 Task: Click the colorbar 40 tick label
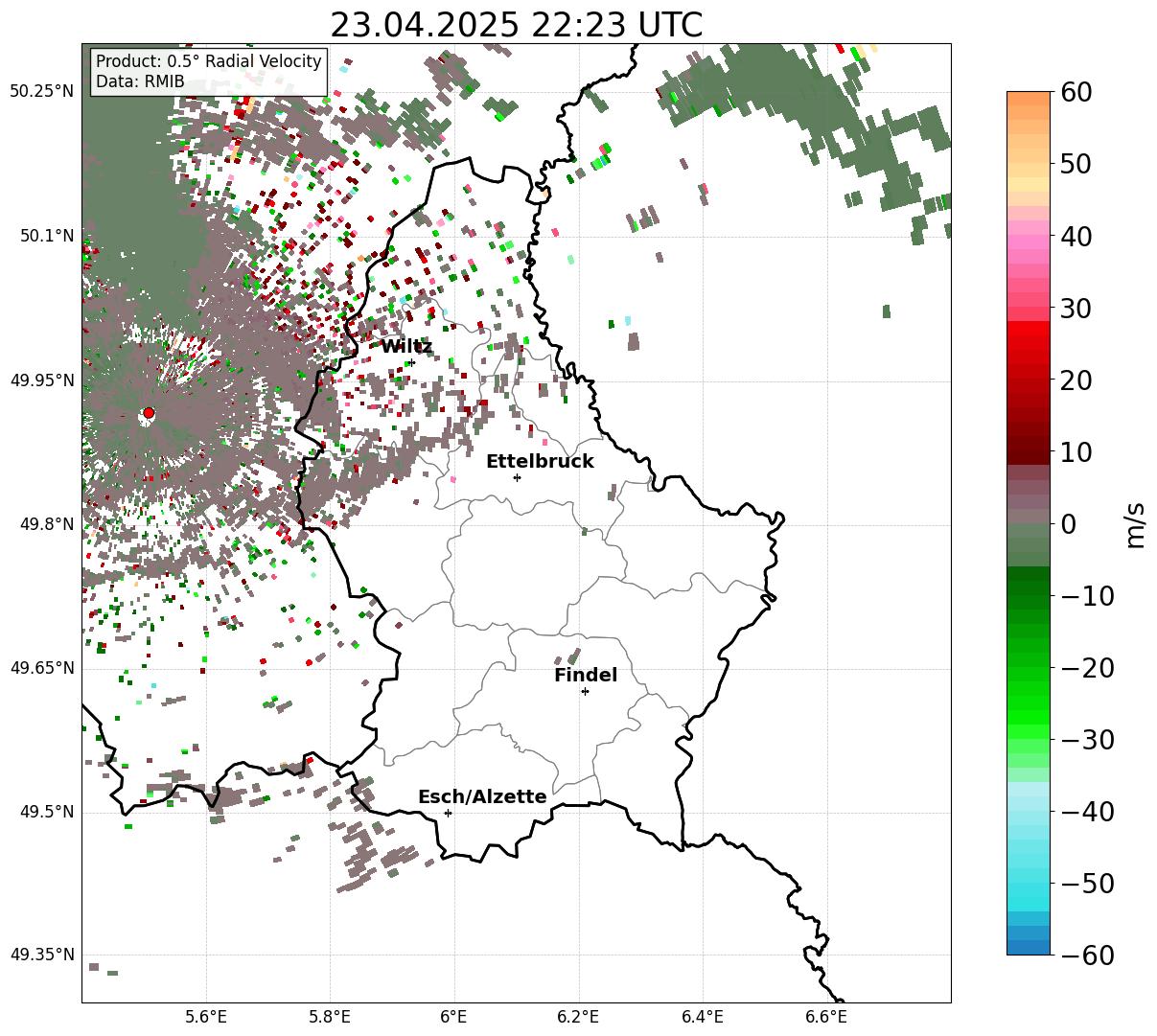tap(1075, 236)
